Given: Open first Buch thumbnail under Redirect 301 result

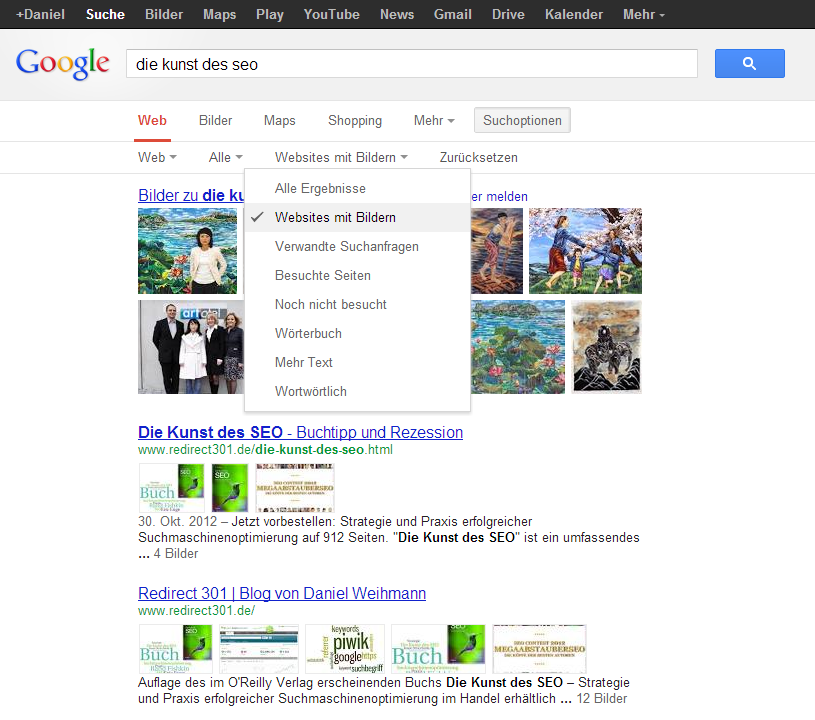Looking at the screenshot, I should (x=176, y=649).
